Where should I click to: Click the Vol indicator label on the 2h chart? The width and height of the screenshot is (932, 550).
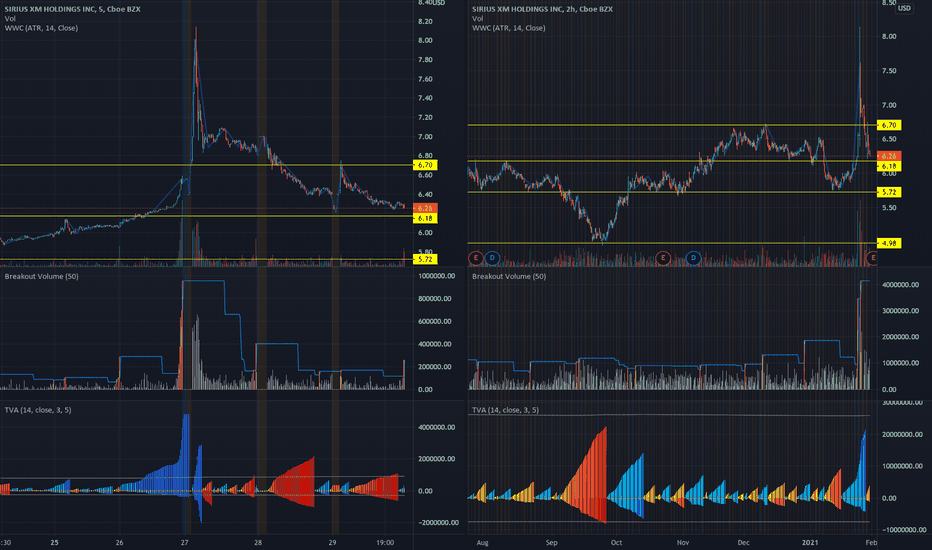478,18
